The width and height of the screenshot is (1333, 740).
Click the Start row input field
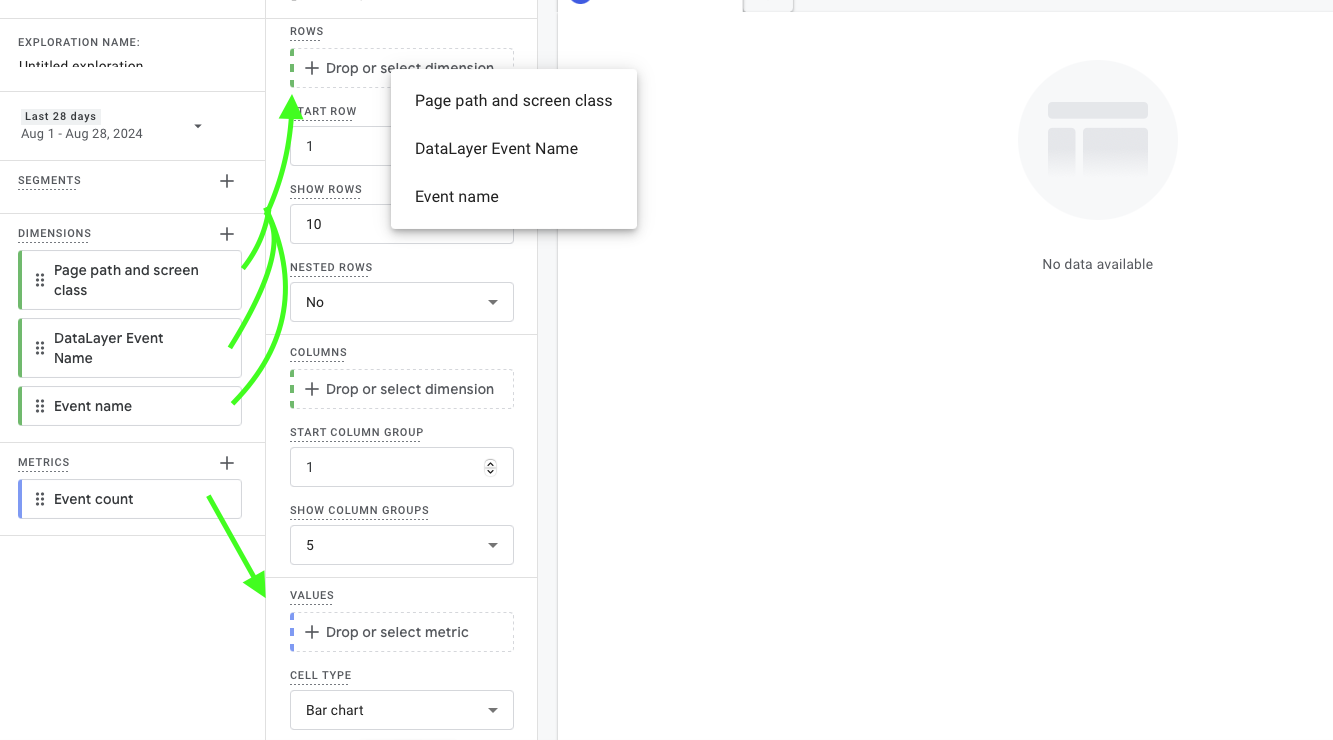click(x=380, y=145)
